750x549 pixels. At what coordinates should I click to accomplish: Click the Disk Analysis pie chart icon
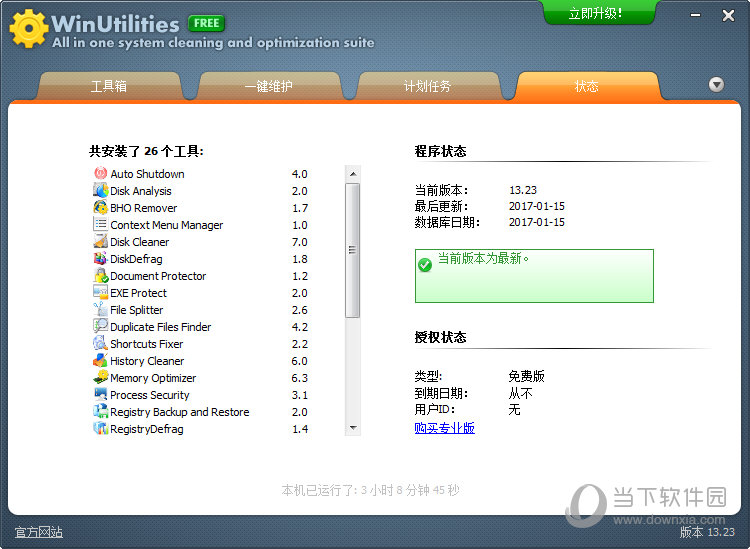click(x=100, y=190)
